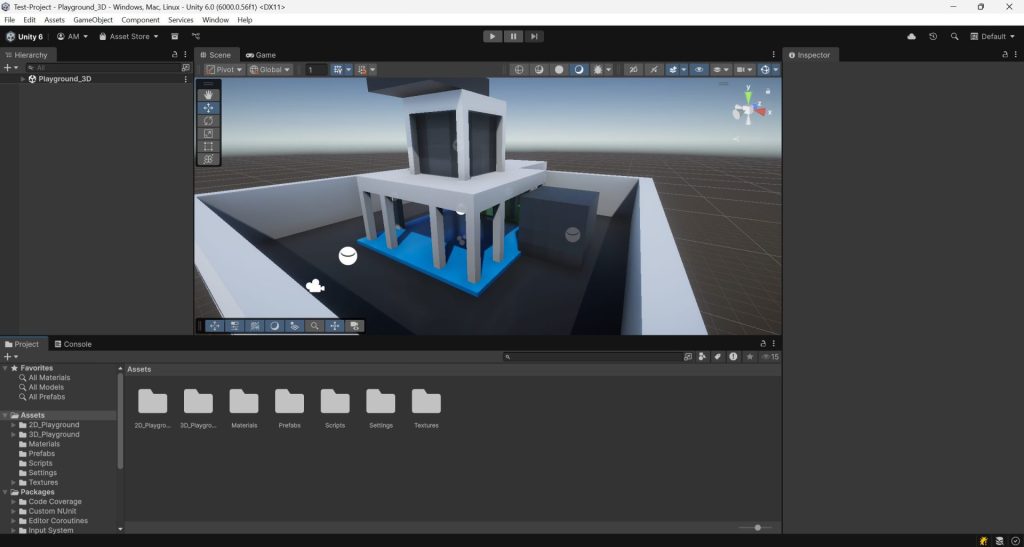Step one frame forward

click(x=534, y=37)
